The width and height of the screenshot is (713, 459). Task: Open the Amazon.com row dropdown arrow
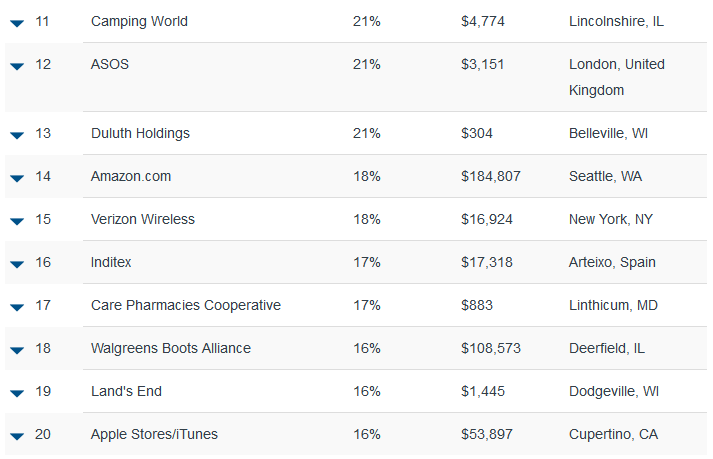click(17, 178)
